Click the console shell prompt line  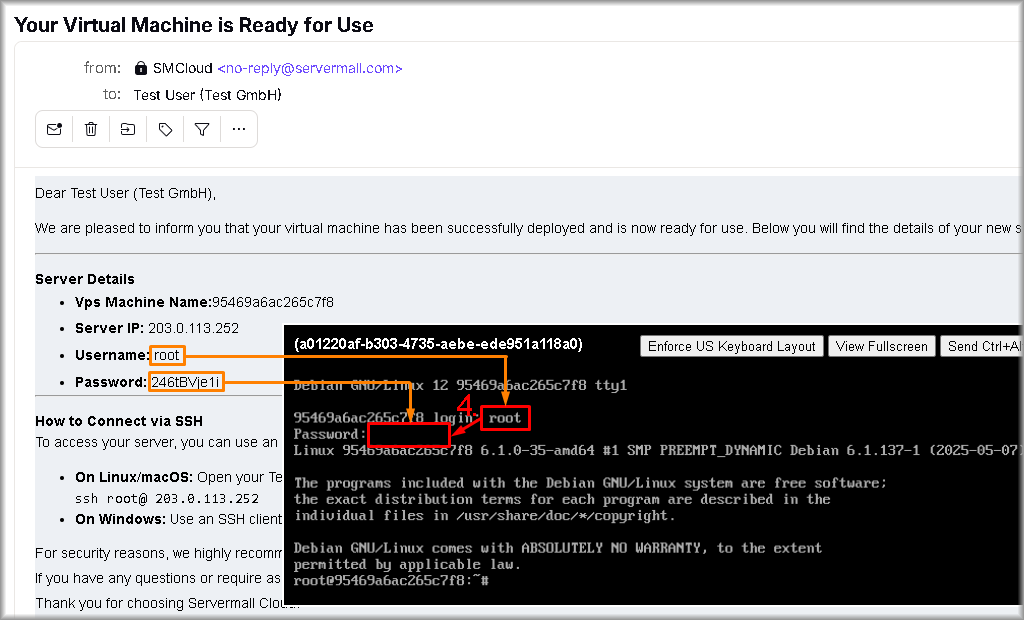pos(391,581)
